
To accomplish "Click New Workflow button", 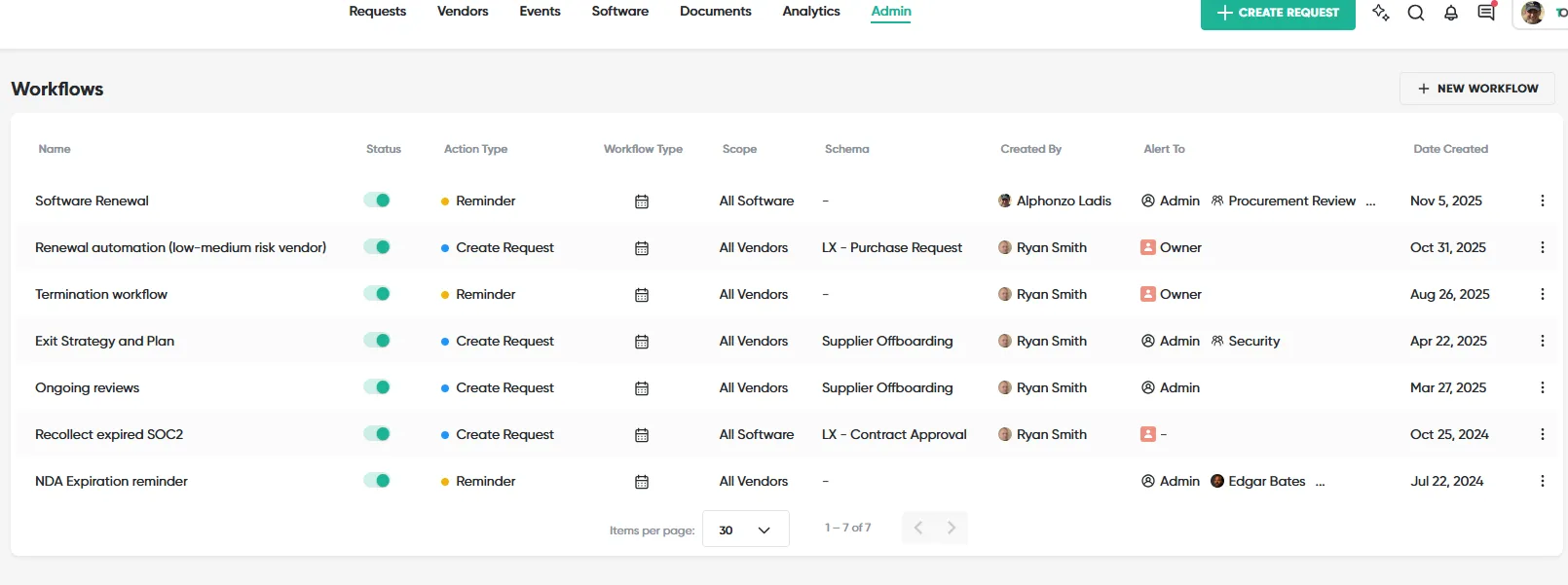I will [x=1477, y=89].
